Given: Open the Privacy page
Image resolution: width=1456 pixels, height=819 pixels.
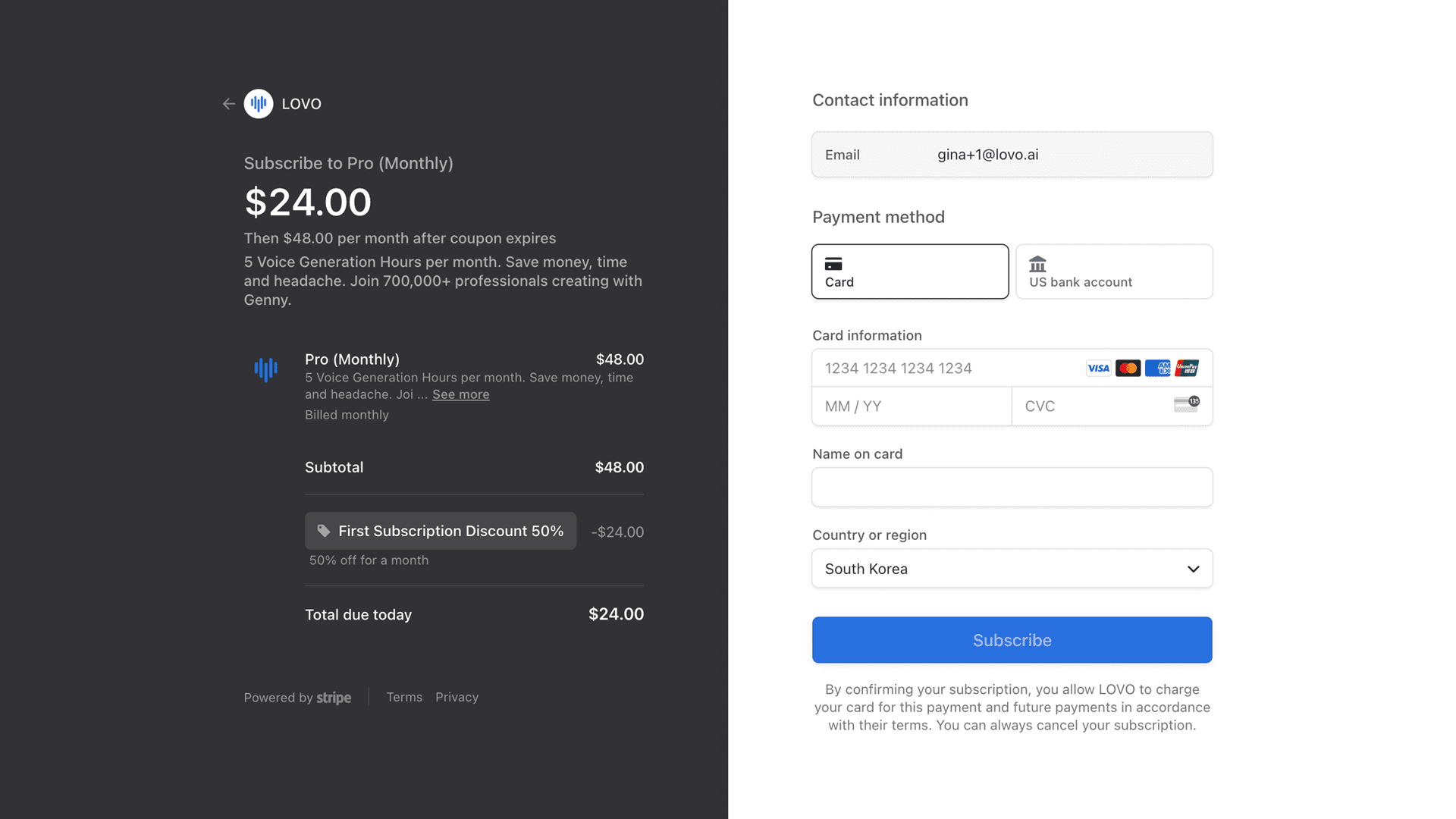Looking at the screenshot, I should coord(457,697).
